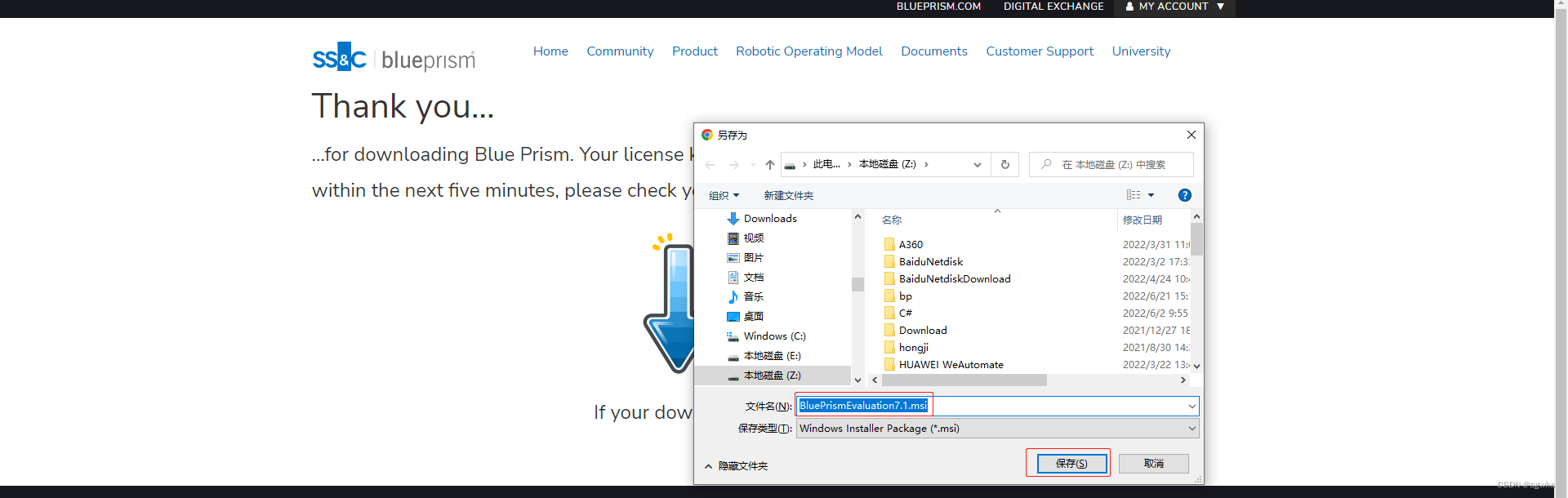
Task: Open Robotic Operating Model menu
Action: 809,51
